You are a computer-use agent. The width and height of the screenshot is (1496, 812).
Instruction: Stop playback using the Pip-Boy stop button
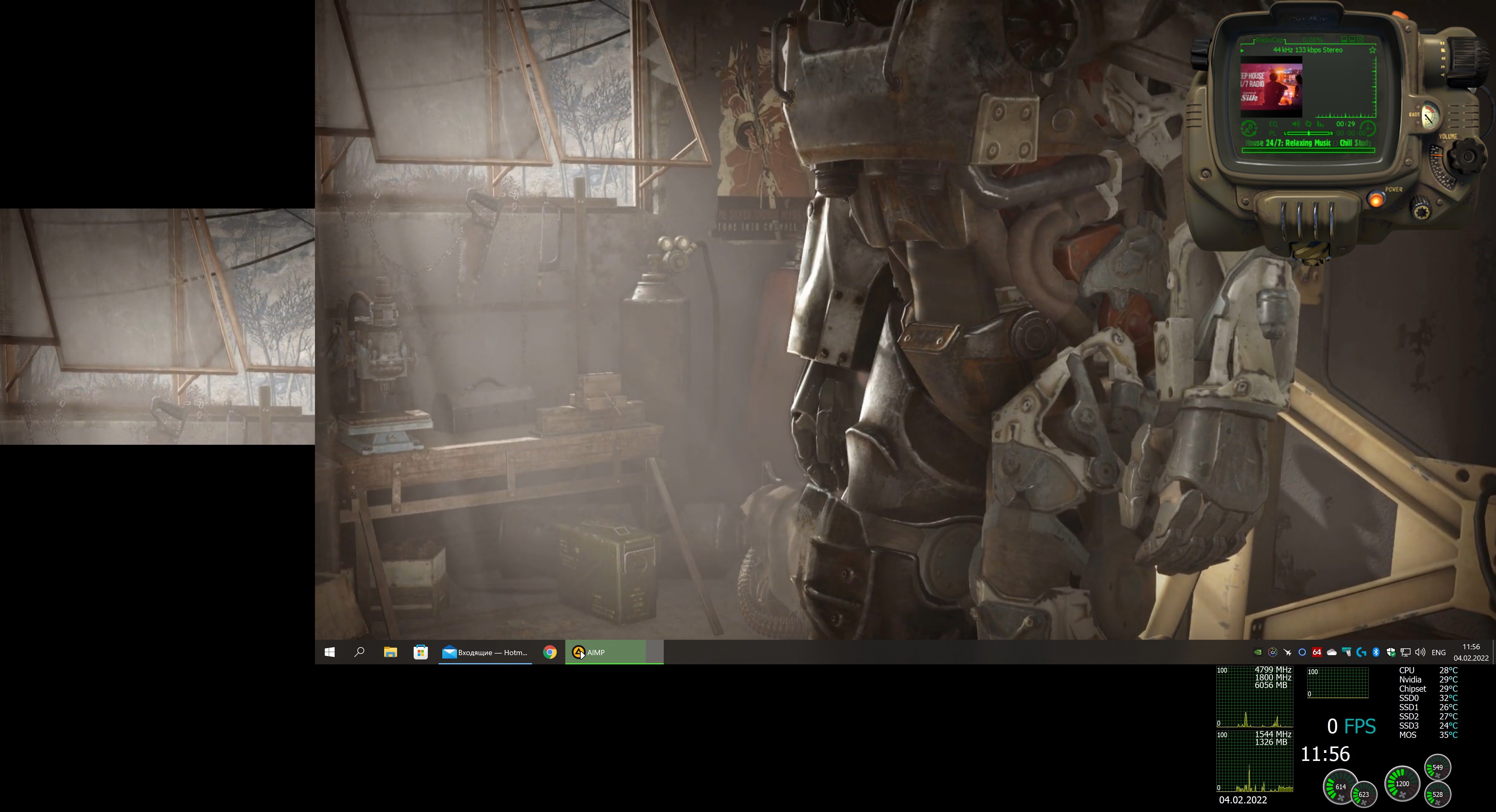point(1443,50)
